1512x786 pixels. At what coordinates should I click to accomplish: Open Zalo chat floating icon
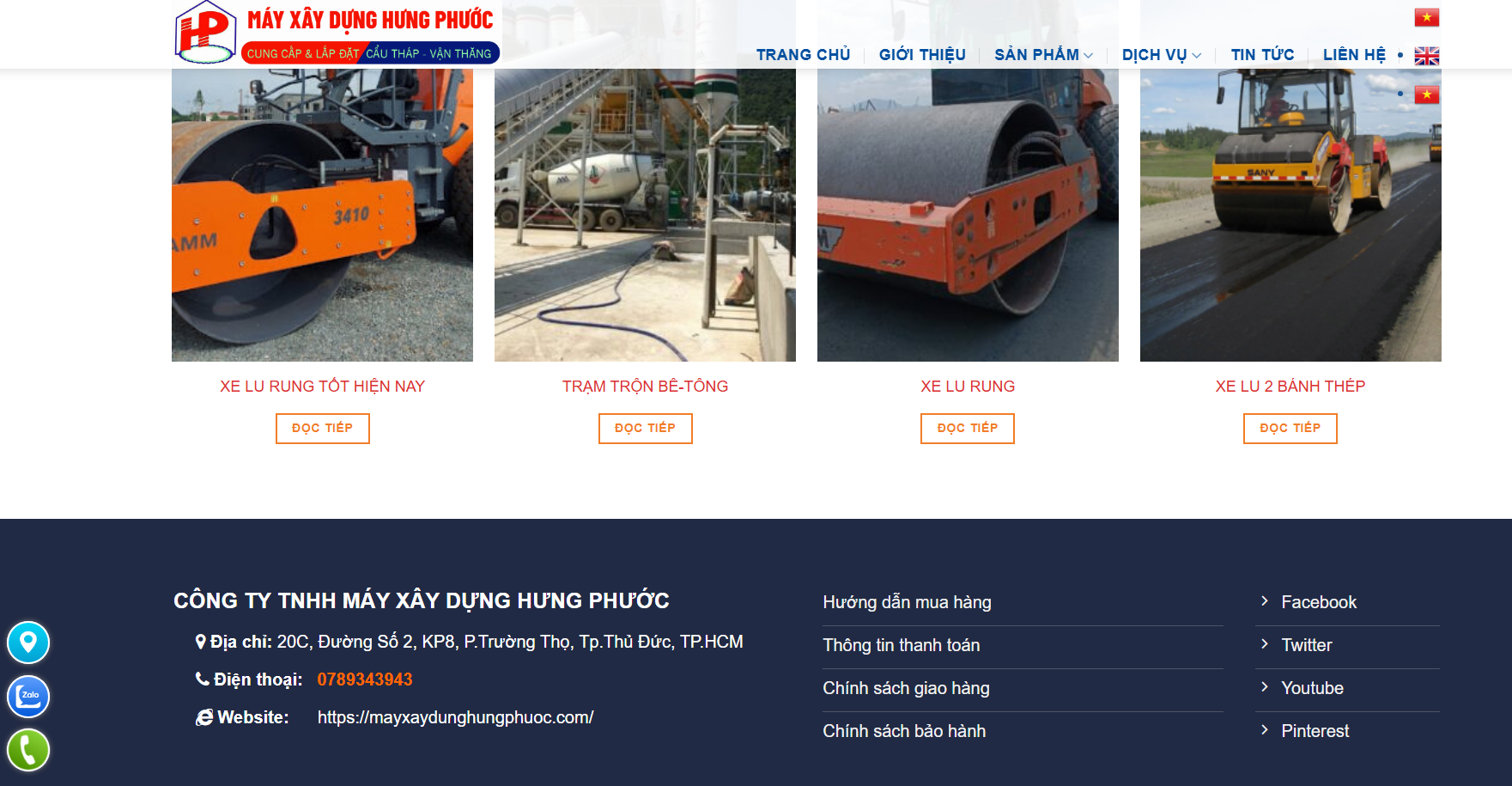click(28, 697)
